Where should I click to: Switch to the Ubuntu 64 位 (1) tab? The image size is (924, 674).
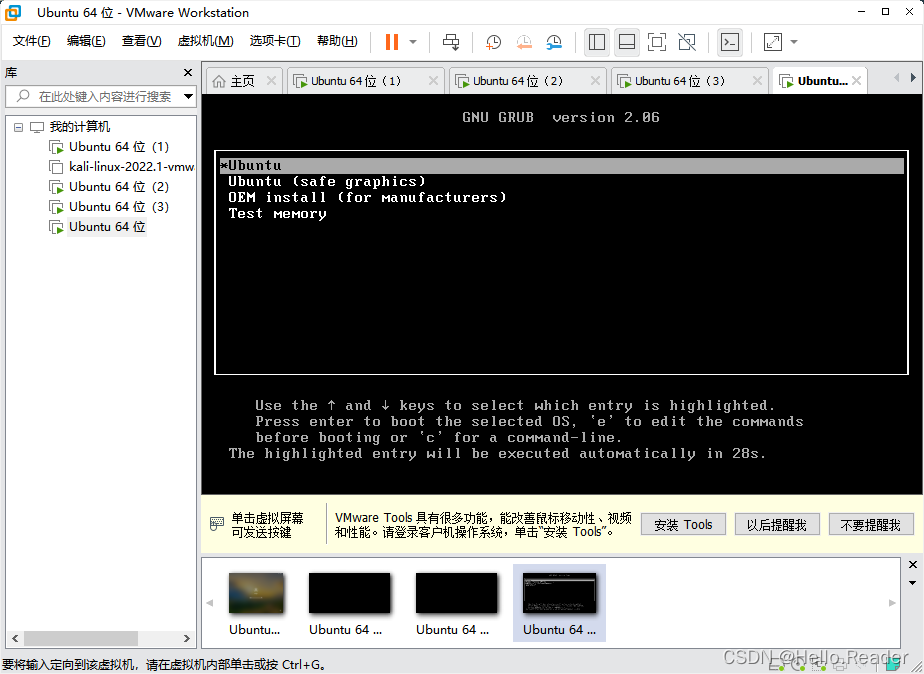(x=355, y=81)
